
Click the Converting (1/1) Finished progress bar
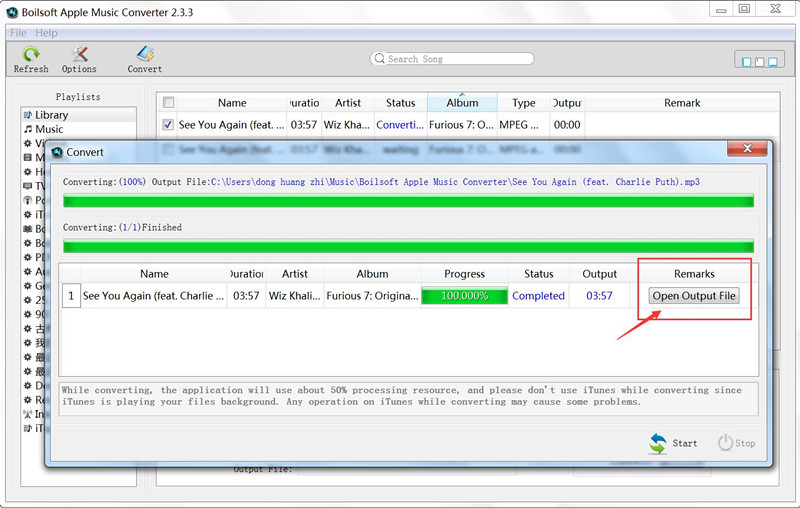(x=408, y=246)
